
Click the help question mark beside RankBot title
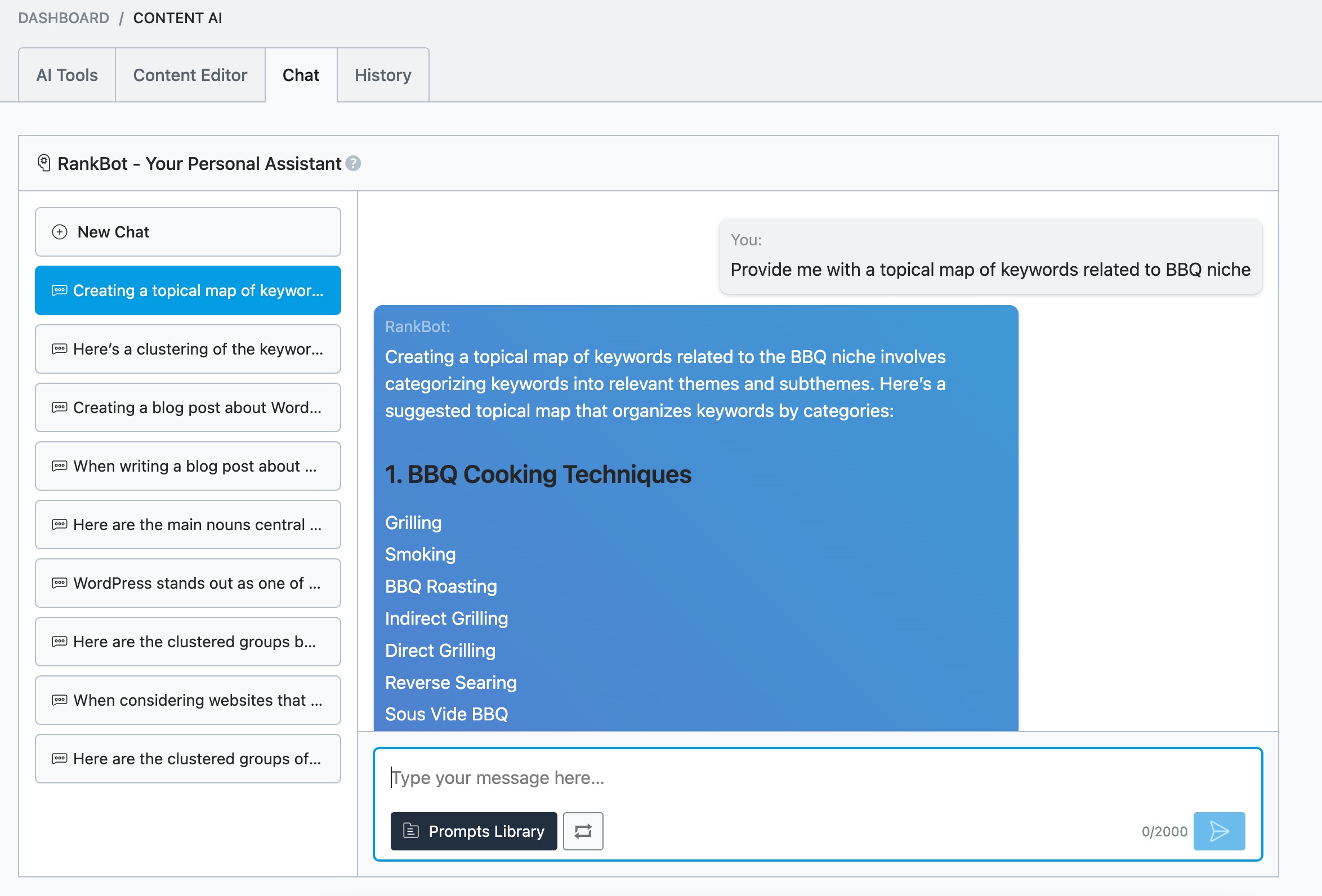pyautogui.click(x=353, y=164)
